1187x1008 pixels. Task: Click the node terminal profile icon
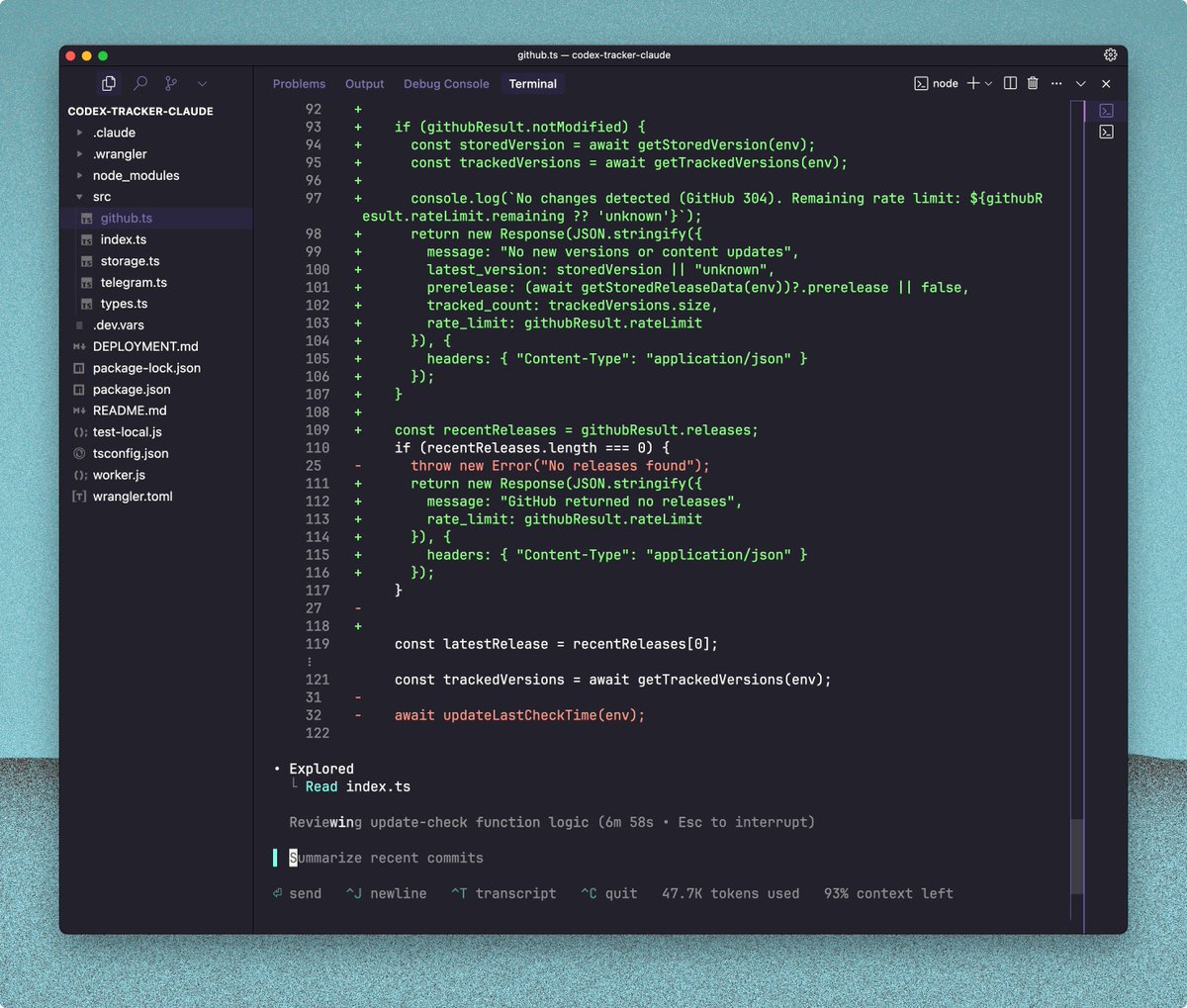click(921, 84)
